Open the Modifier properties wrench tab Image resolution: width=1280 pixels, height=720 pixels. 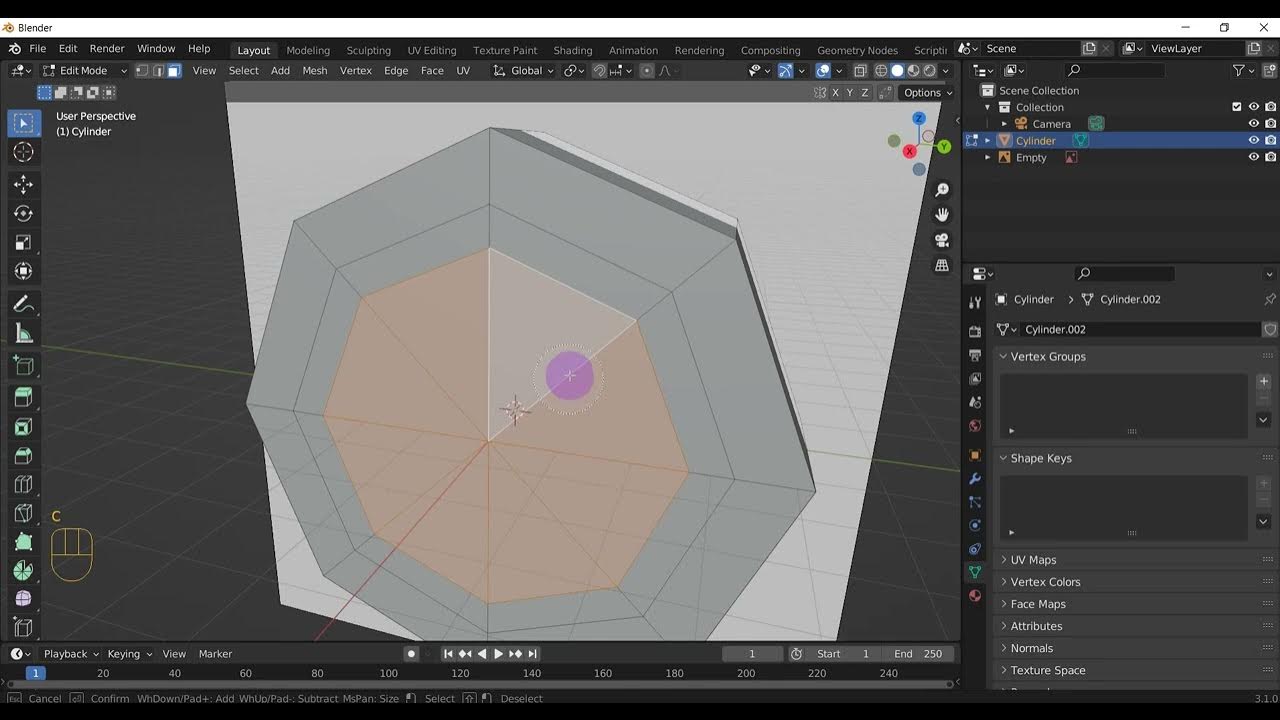[x=975, y=478]
